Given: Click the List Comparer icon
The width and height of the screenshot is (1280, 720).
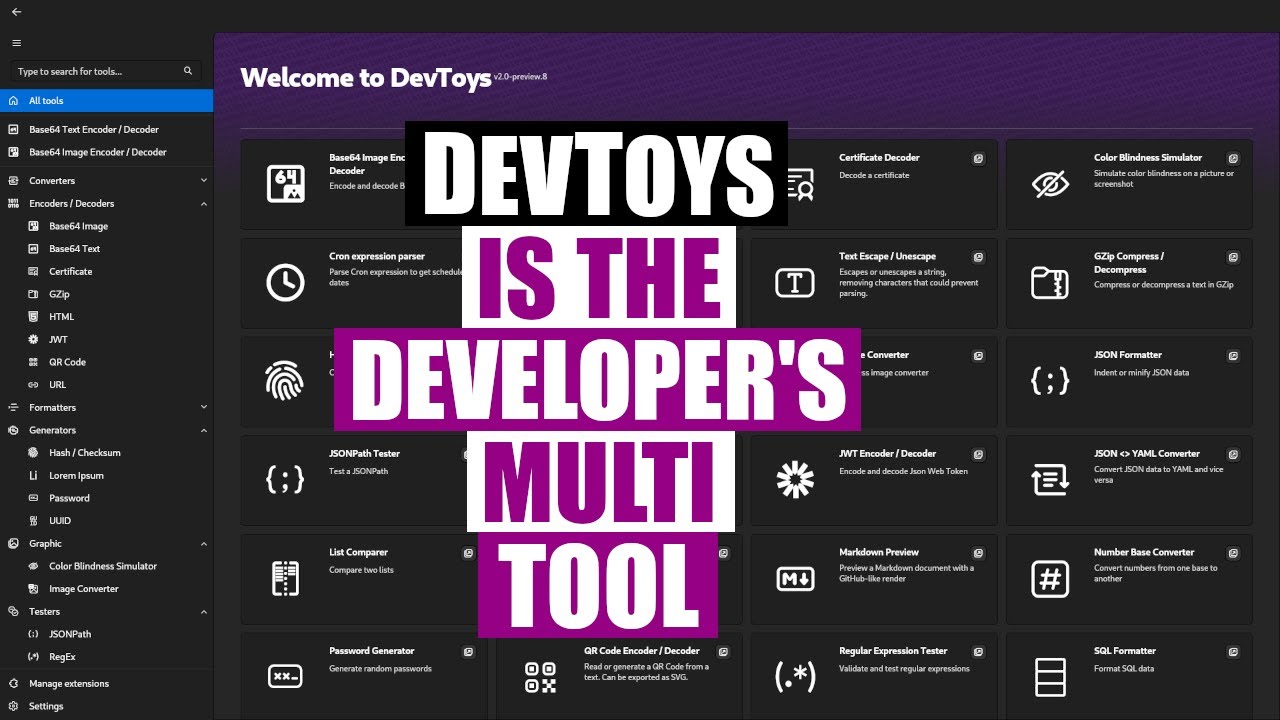Looking at the screenshot, I should pyautogui.click(x=285, y=578).
